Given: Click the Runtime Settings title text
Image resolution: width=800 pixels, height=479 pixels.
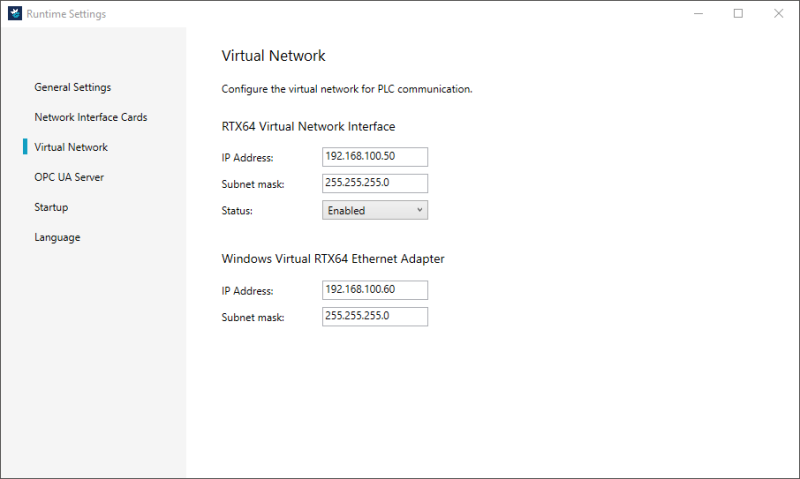Looking at the screenshot, I should click(x=65, y=14).
